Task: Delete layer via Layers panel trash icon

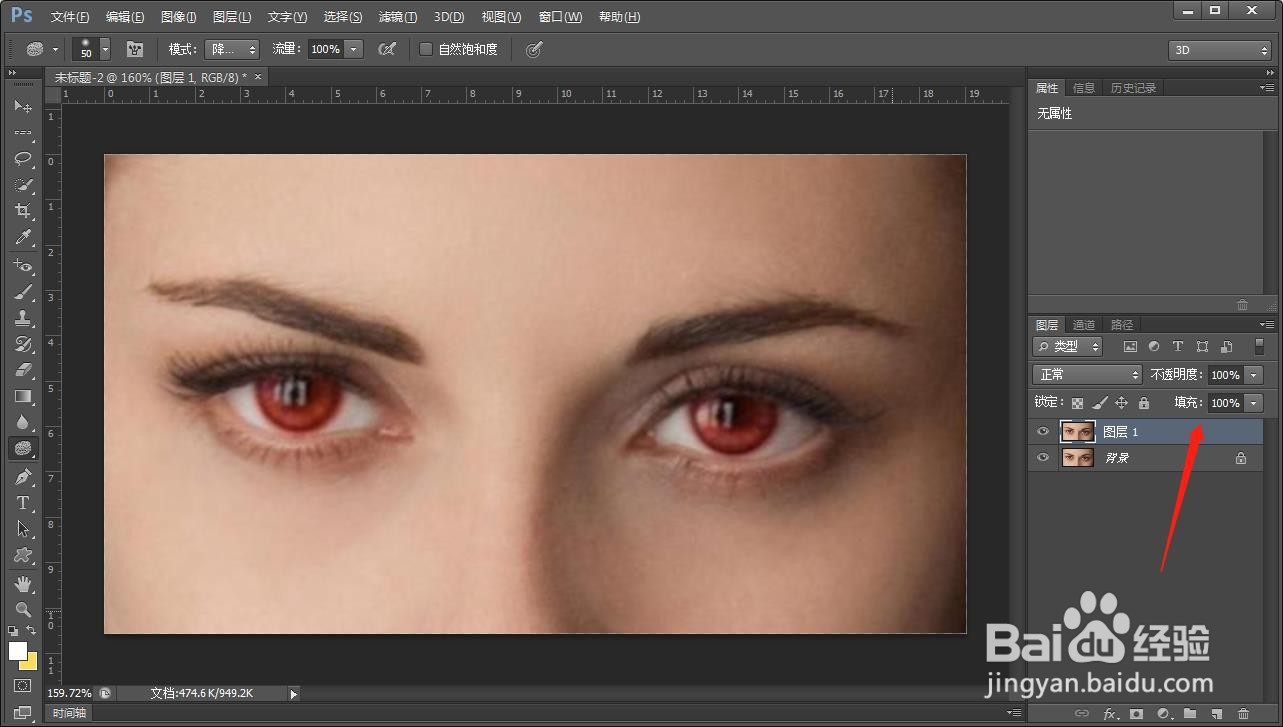Action: tap(1244, 714)
